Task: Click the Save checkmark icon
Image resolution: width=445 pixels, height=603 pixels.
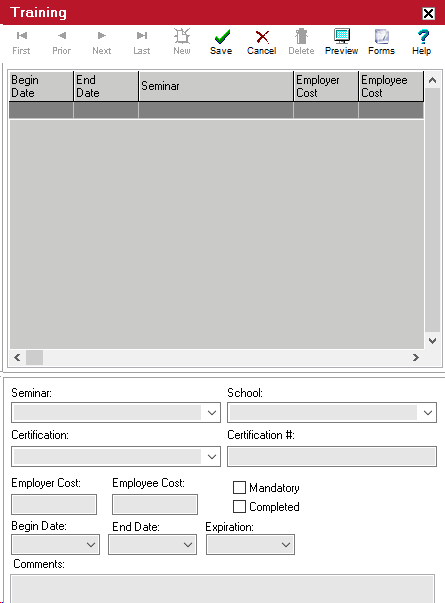Action: [x=222, y=37]
